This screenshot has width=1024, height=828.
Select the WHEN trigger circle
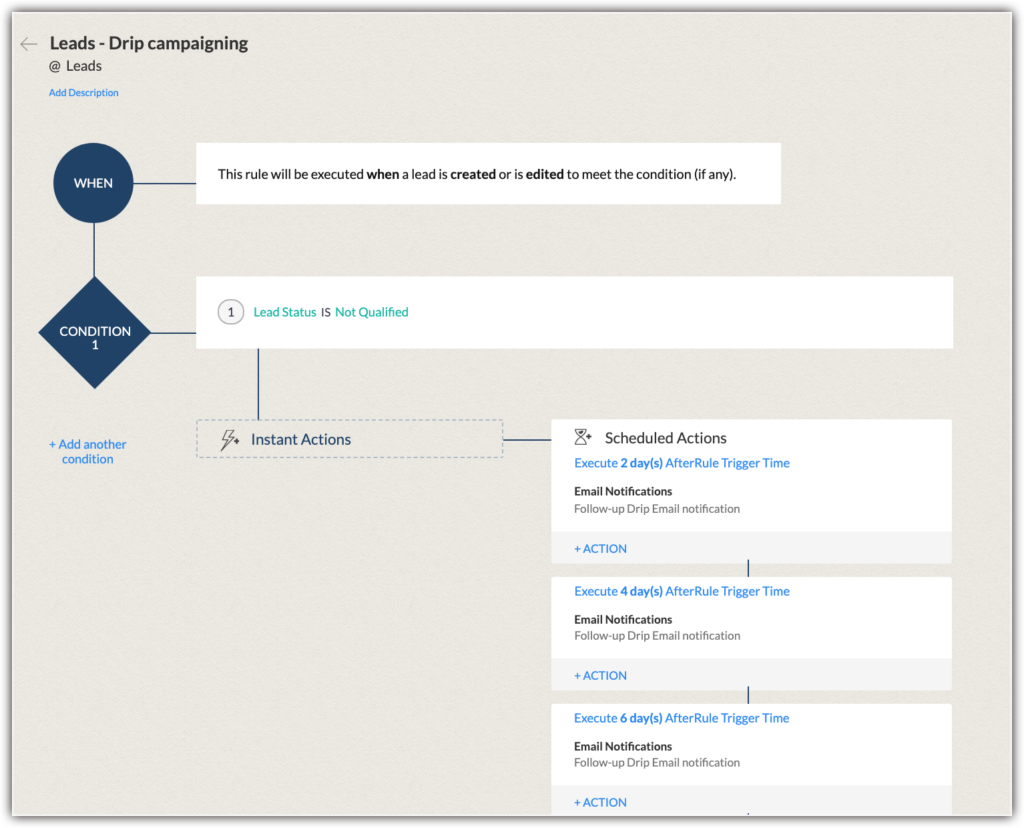[x=92, y=182]
